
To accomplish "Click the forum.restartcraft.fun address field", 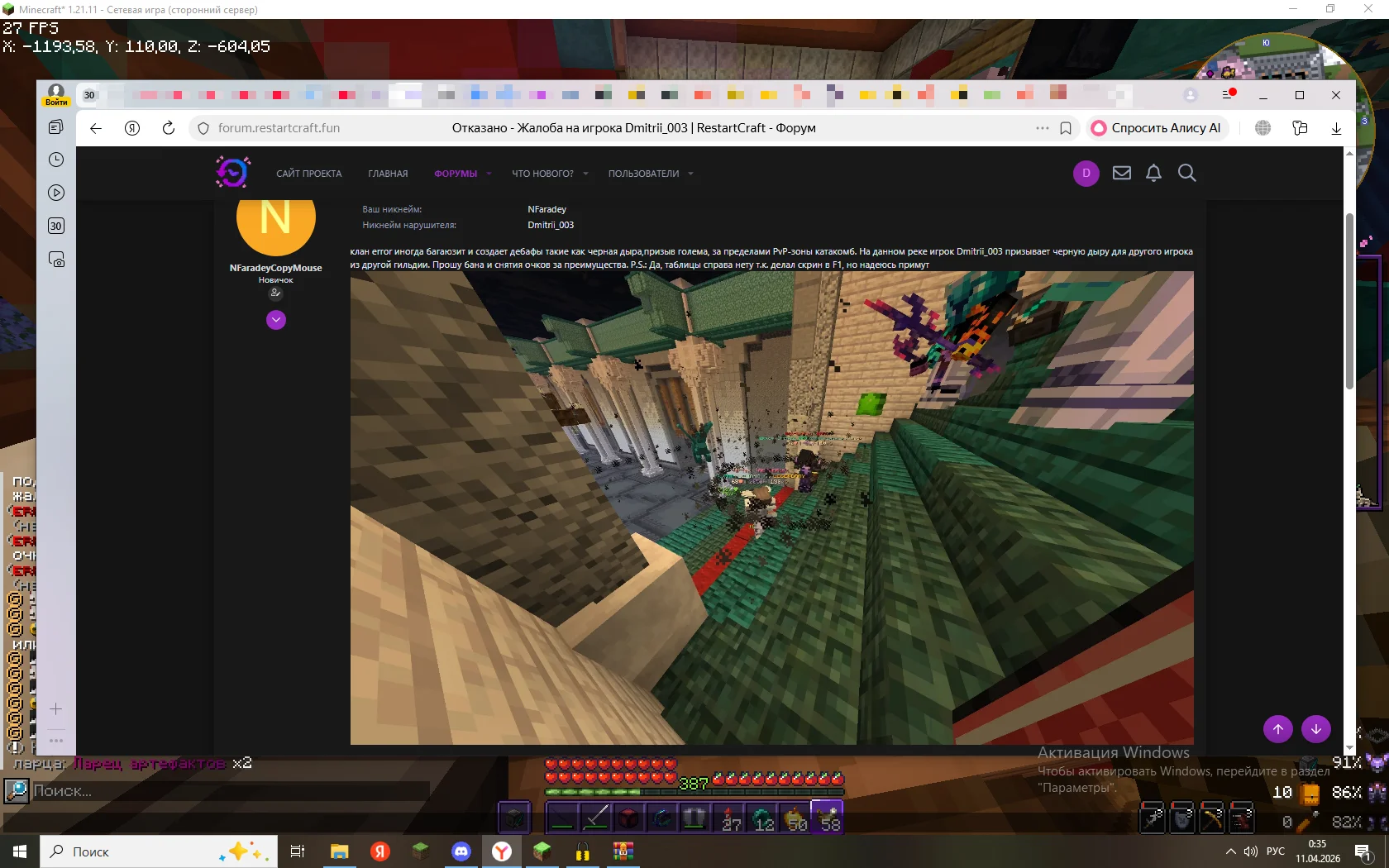I will click(279, 128).
